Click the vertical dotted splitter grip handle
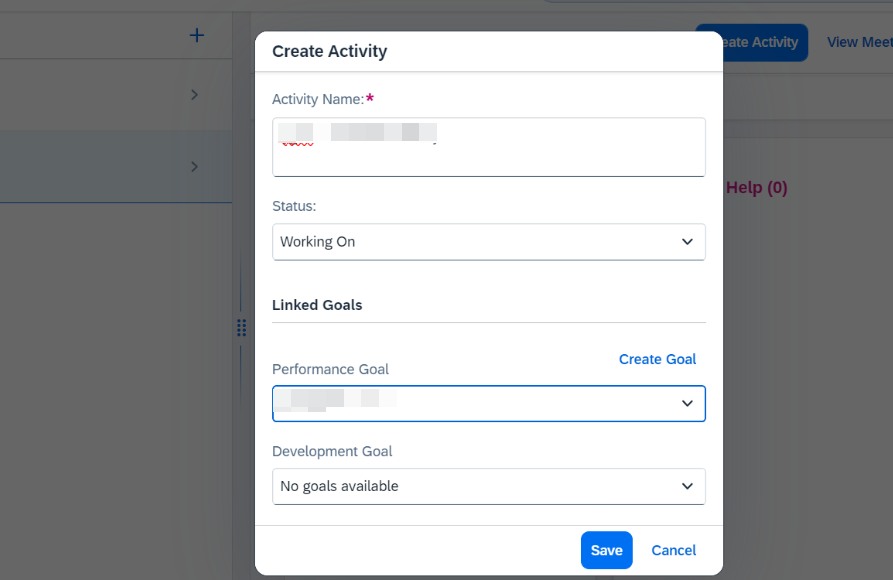 tap(241, 328)
